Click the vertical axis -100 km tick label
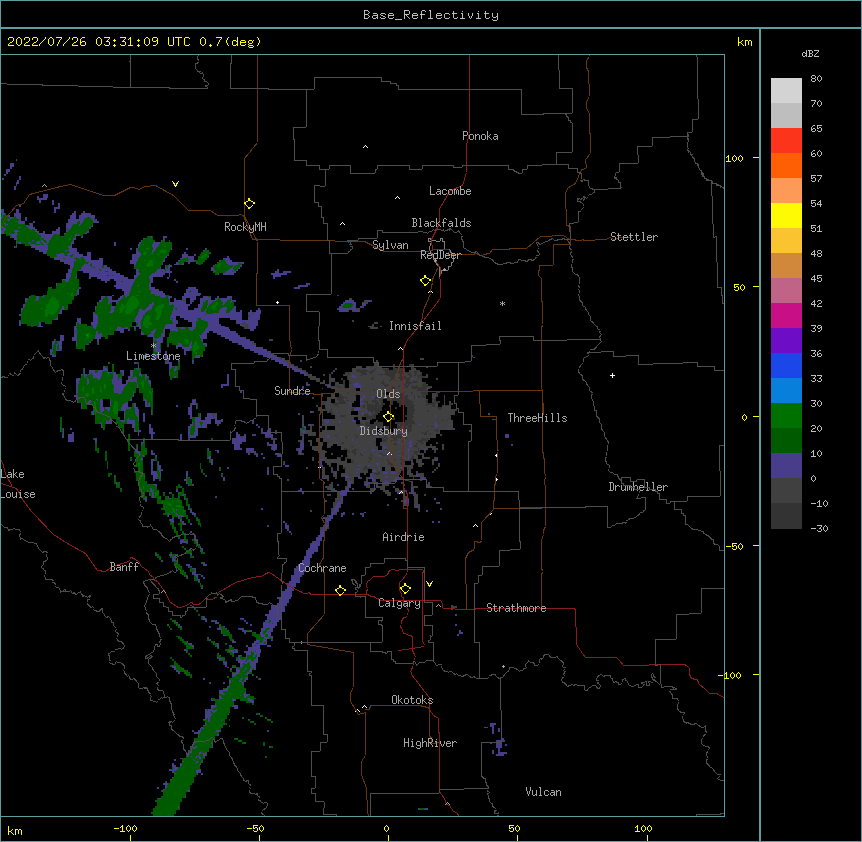The image size is (862, 842). 731,675
